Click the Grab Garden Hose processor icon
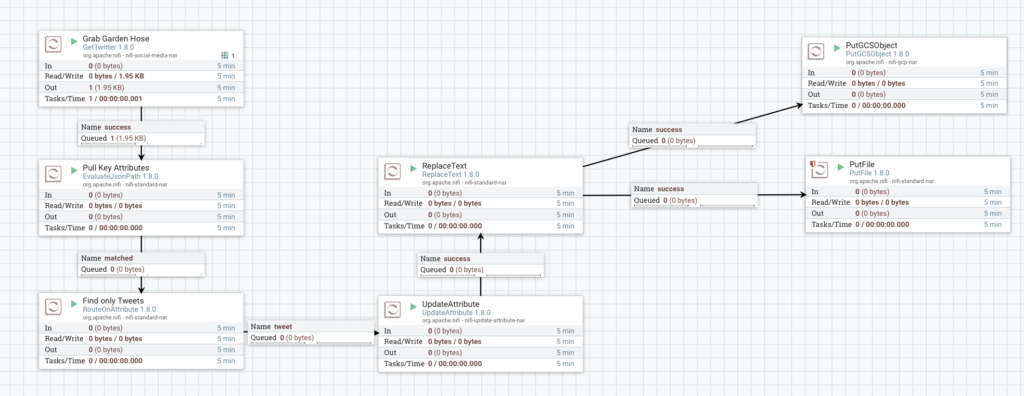This screenshot has height=396, width=1024. tap(53, 44)
